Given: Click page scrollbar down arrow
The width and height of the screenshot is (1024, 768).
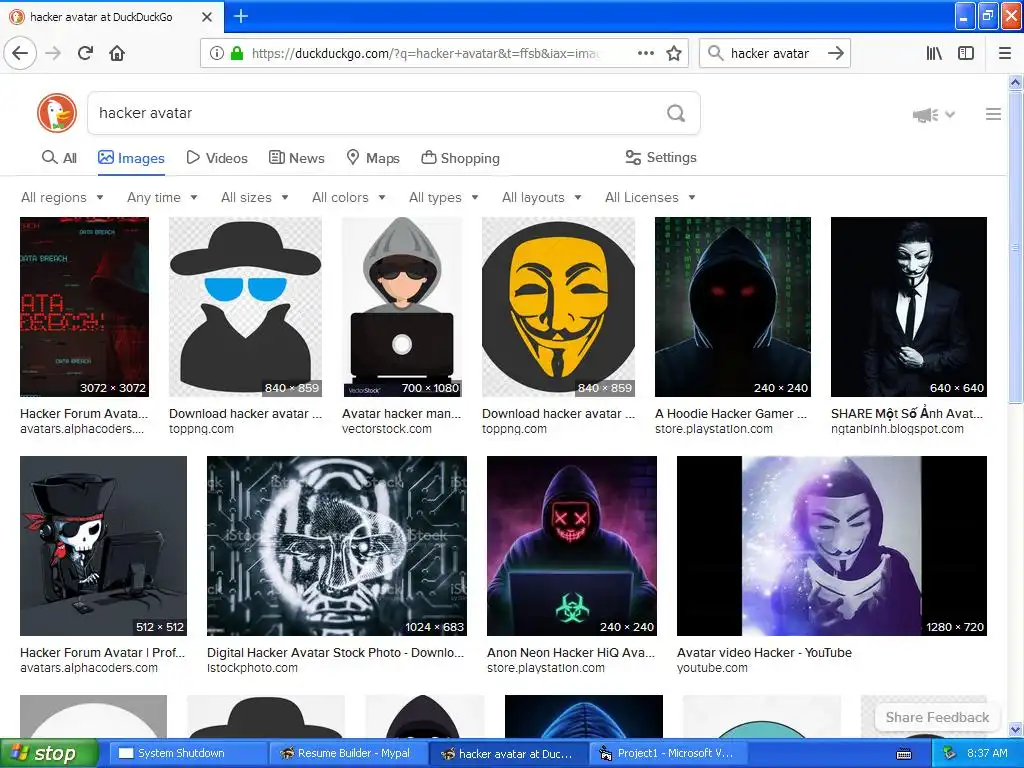Looking at the screenshot, I should 1016,729.
